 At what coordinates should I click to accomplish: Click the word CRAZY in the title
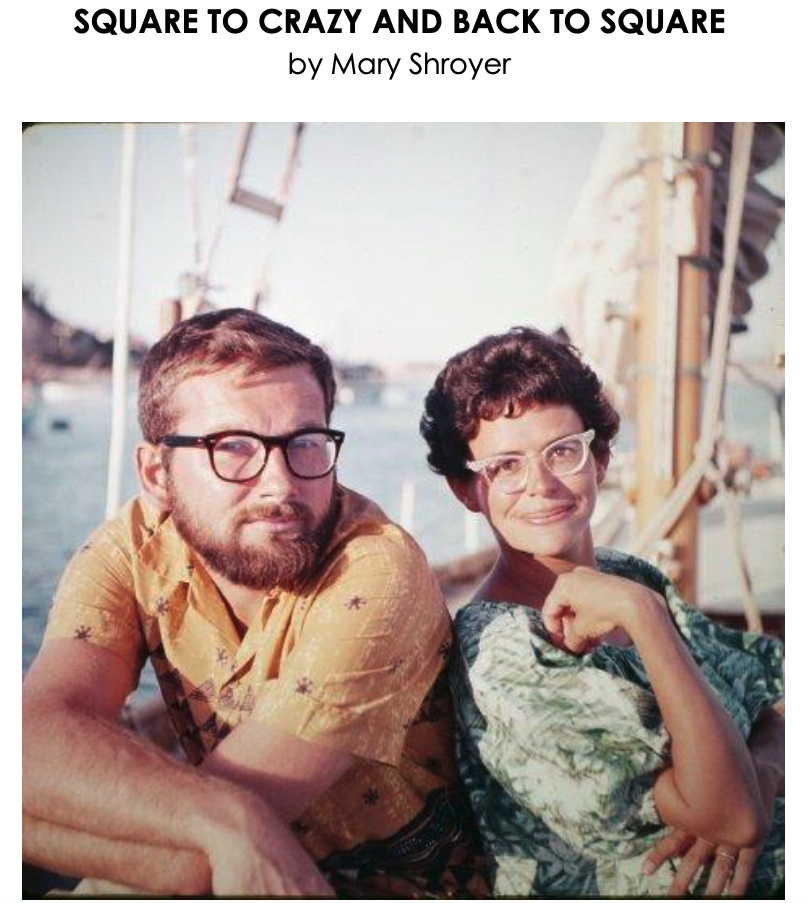click(x=309, y=22)
